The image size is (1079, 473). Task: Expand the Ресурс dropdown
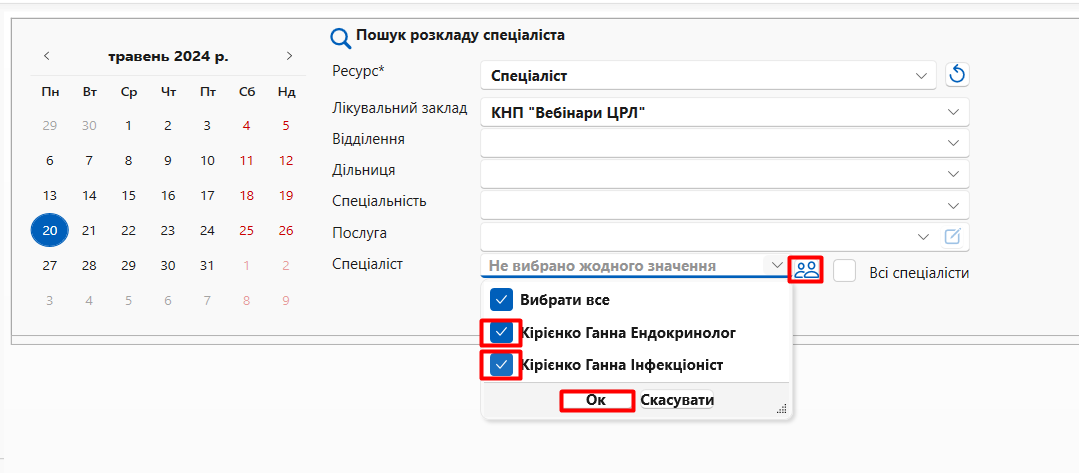(x=921, y=76)
